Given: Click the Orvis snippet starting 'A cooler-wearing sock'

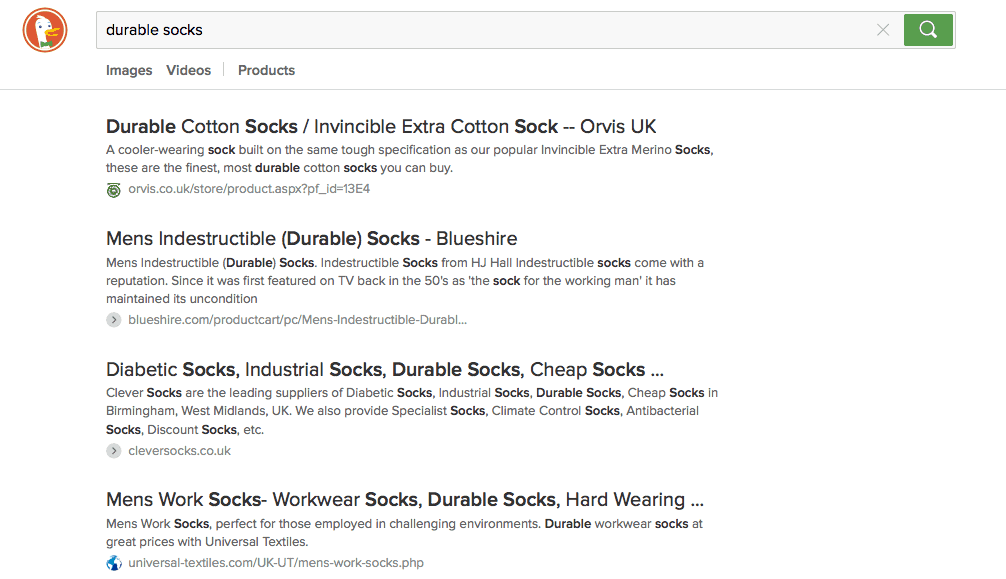Looking at the screenshot, I should coord(409,159).
